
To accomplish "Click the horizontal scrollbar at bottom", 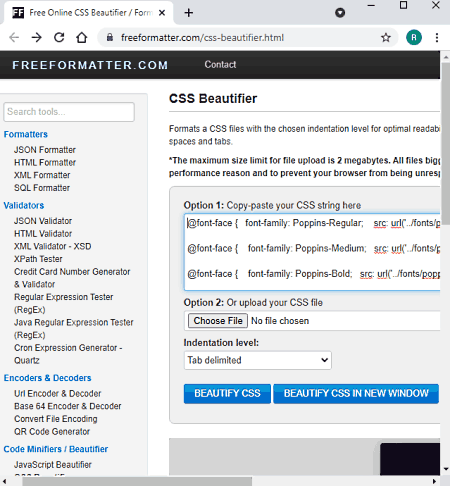I will tap(137, 481).
